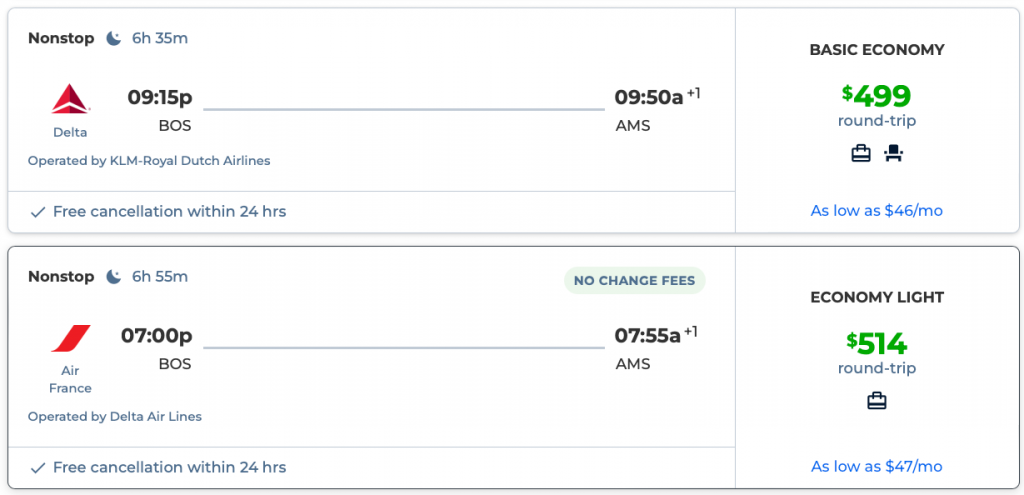Click the NO CHANGE FEES badge
Image resolution: width=1024 pixels, height=495 pixels.
634,281
